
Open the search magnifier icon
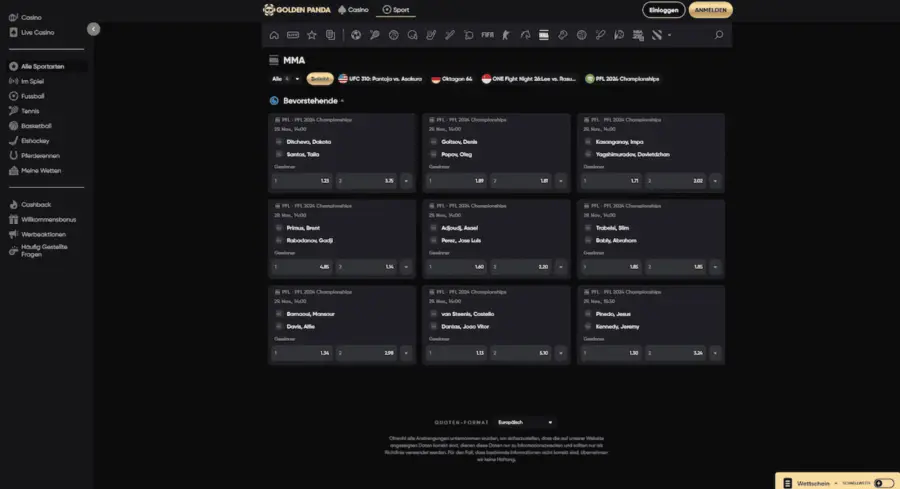[719, 35]
